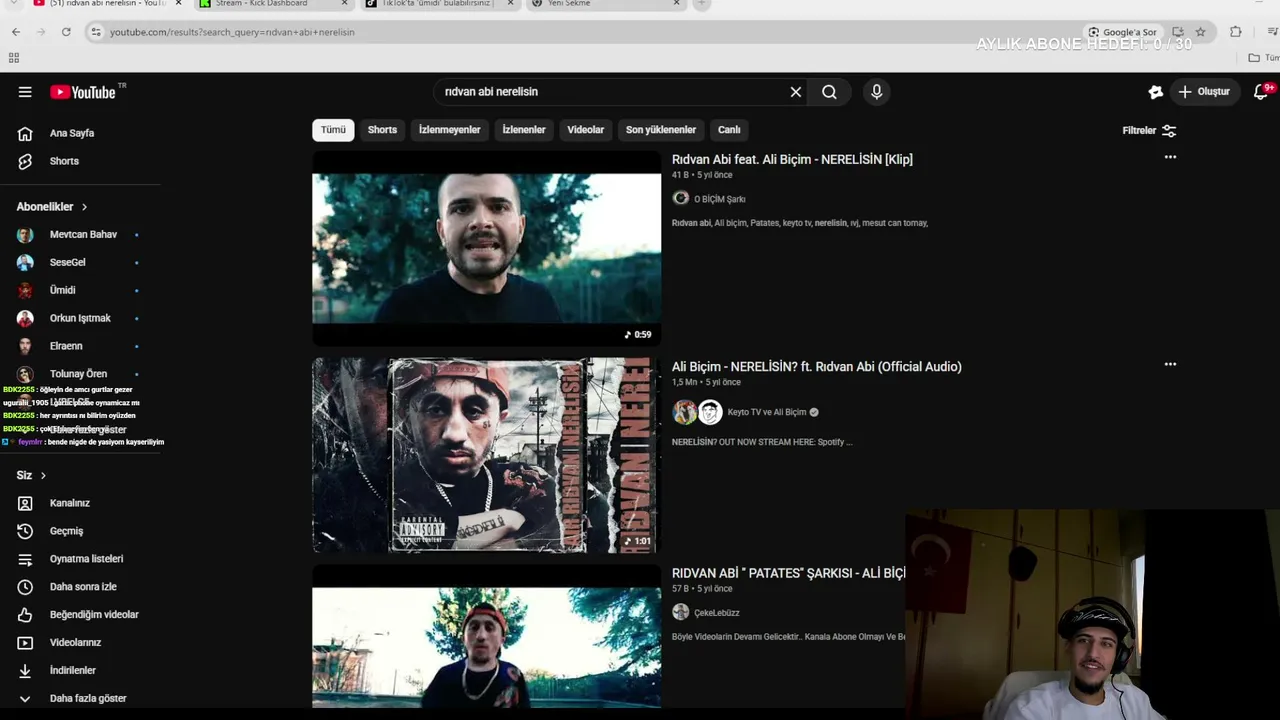Open the RIDVAN ABİ PATATES ŞARKISI title
This screenshot has height=720, width=1280.
click(788, 573)
